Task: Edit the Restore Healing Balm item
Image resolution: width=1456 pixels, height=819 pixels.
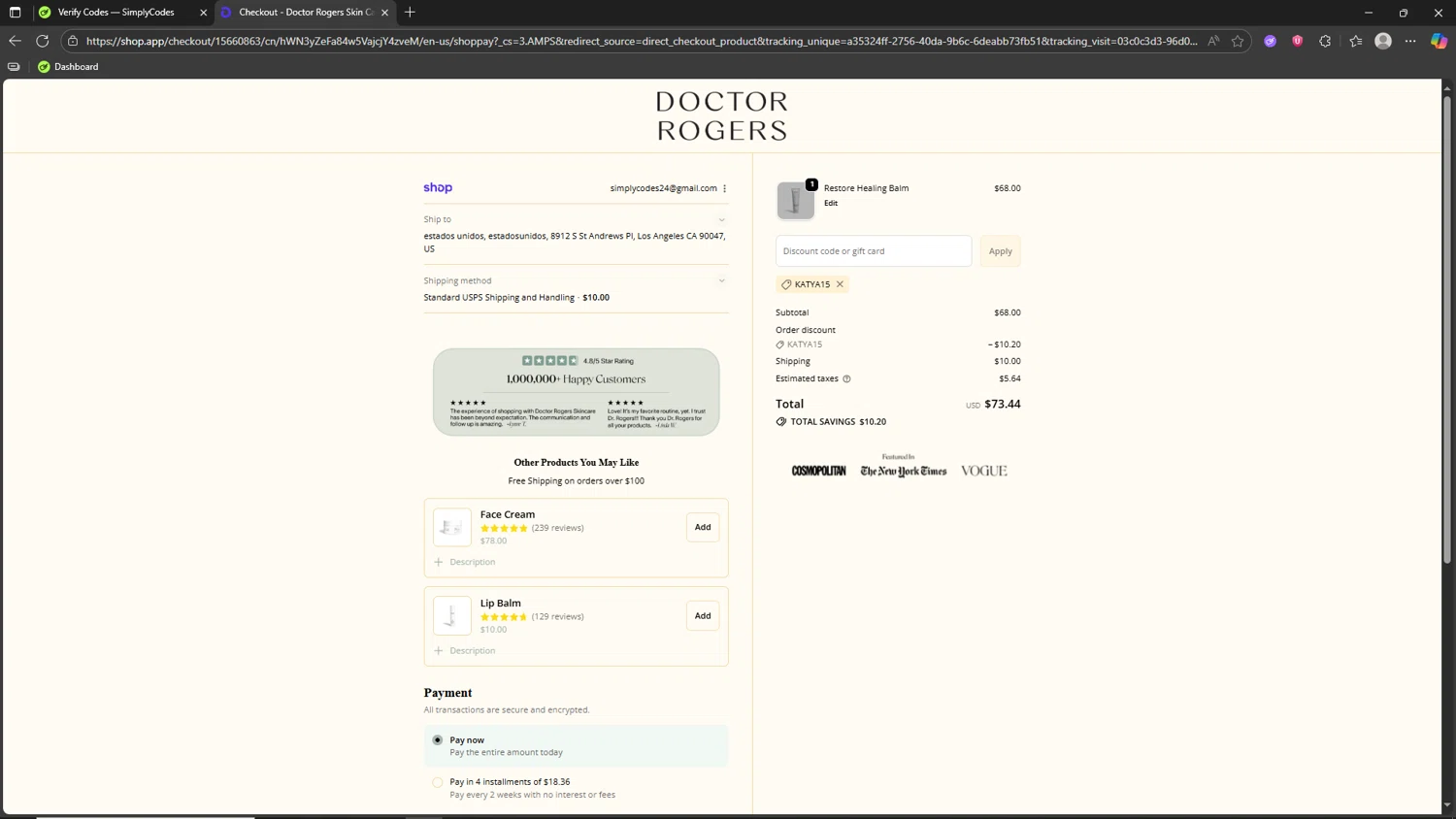Action: [x=831, y=203]
